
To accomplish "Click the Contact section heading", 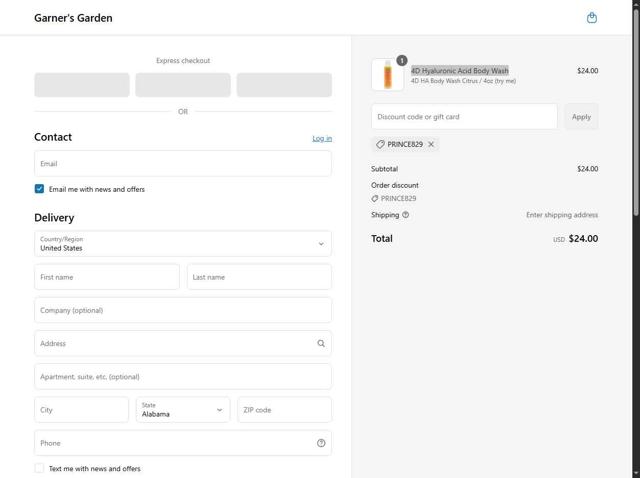I will point(53,137).
